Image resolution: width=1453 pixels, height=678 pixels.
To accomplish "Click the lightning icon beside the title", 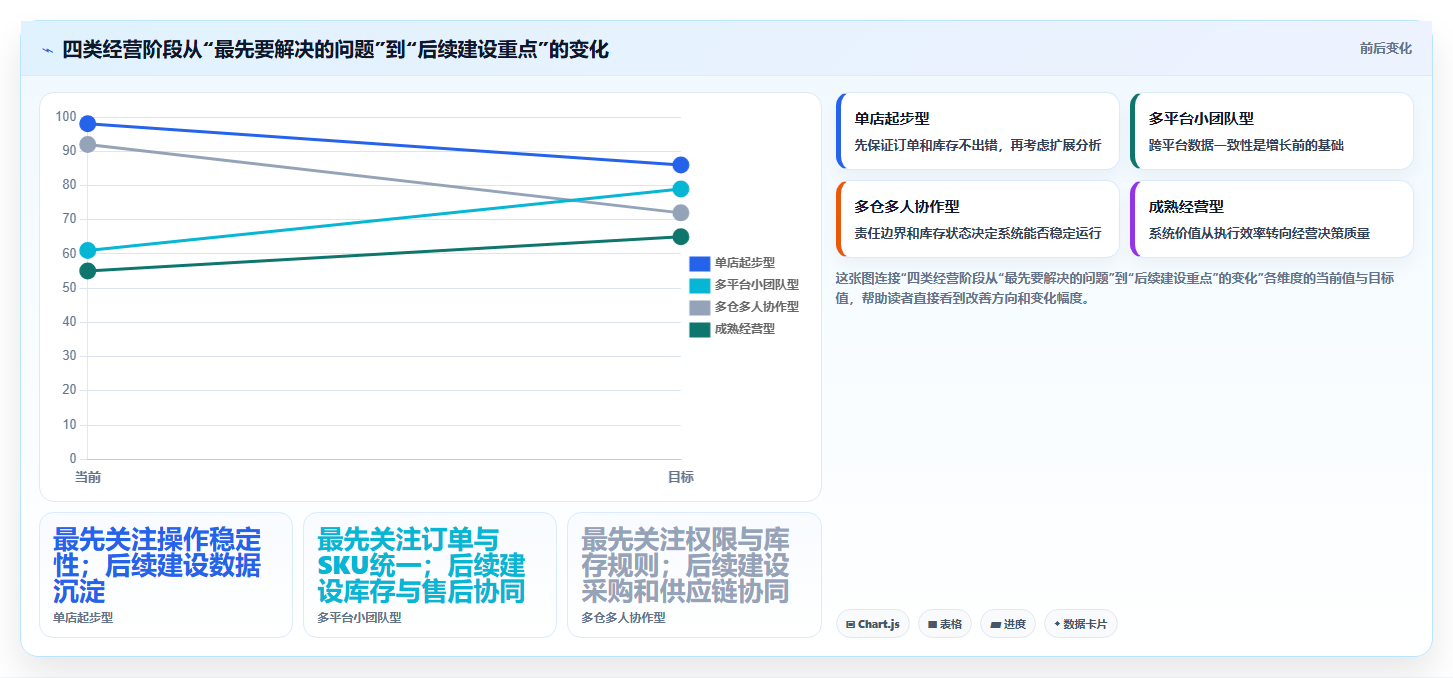I will (x=47, y=50).
